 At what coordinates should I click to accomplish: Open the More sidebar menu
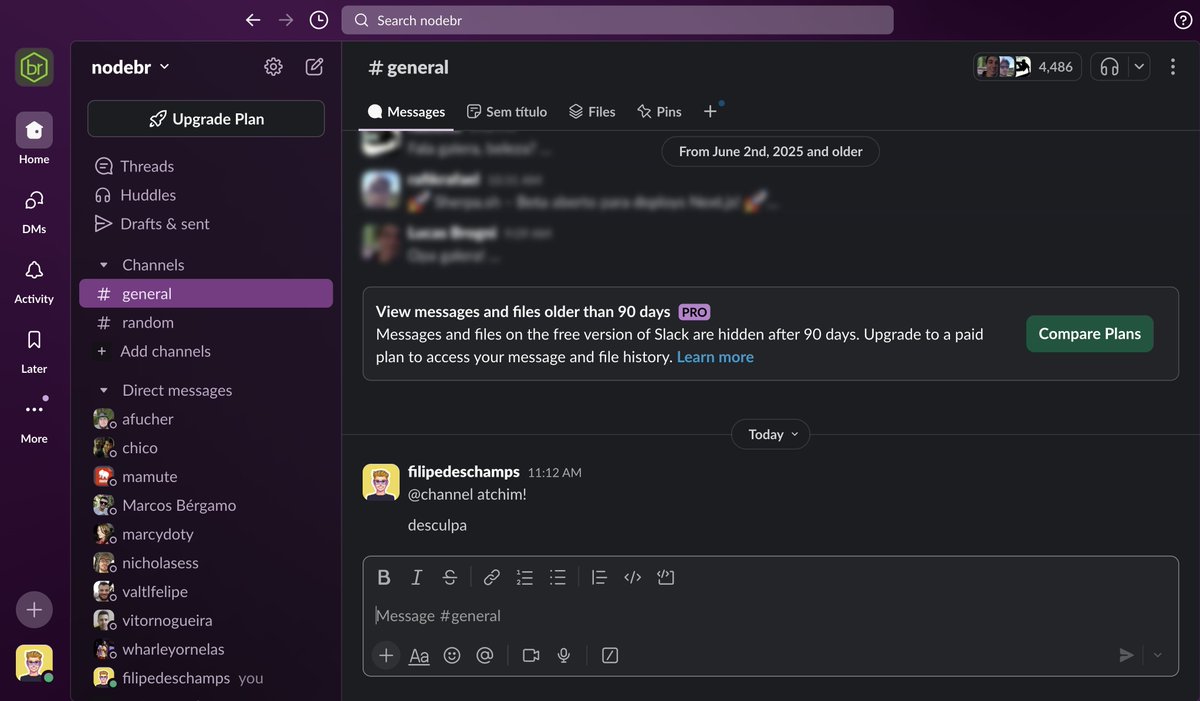tap(34, 419)
